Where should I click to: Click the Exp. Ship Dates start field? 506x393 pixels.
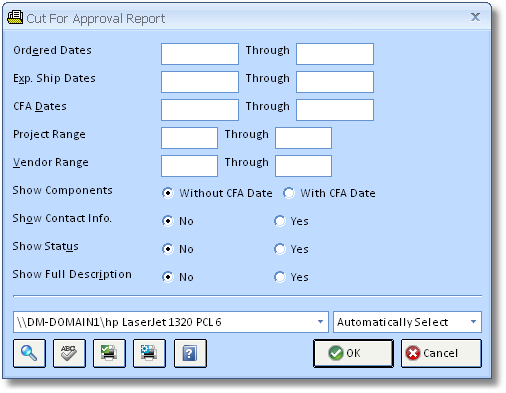(x=200, y=82)
